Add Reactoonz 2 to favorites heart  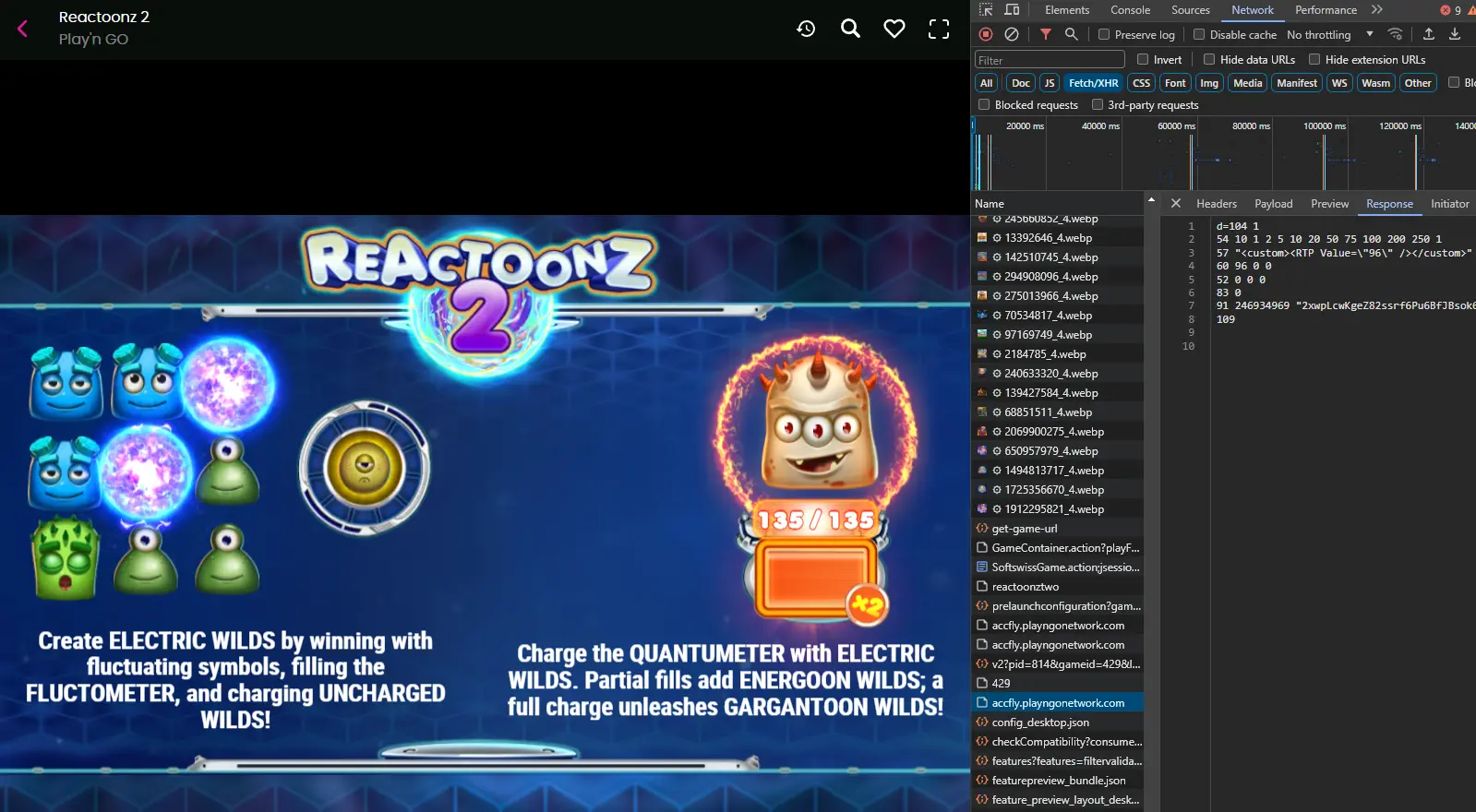(x=894, y=29)
